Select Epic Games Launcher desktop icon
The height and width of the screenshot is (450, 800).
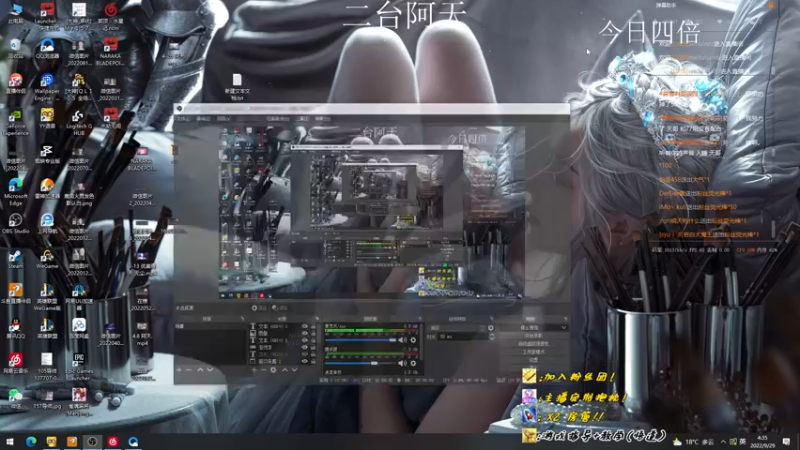coord(79,366)
